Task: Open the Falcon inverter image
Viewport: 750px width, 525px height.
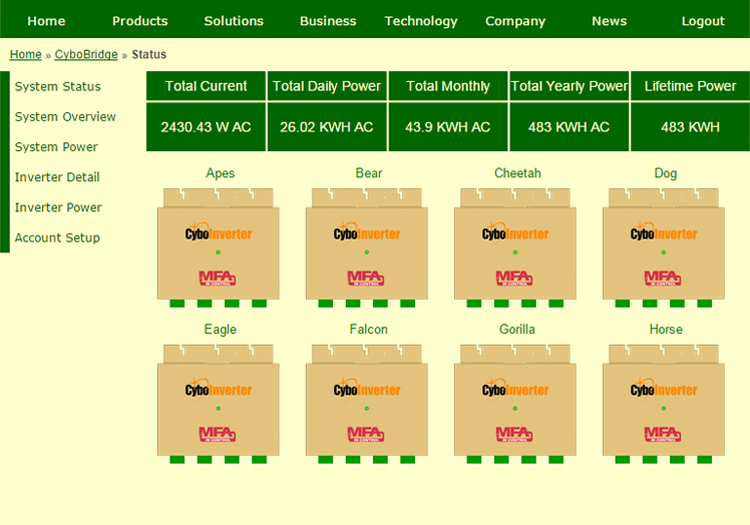Action: 366,404
